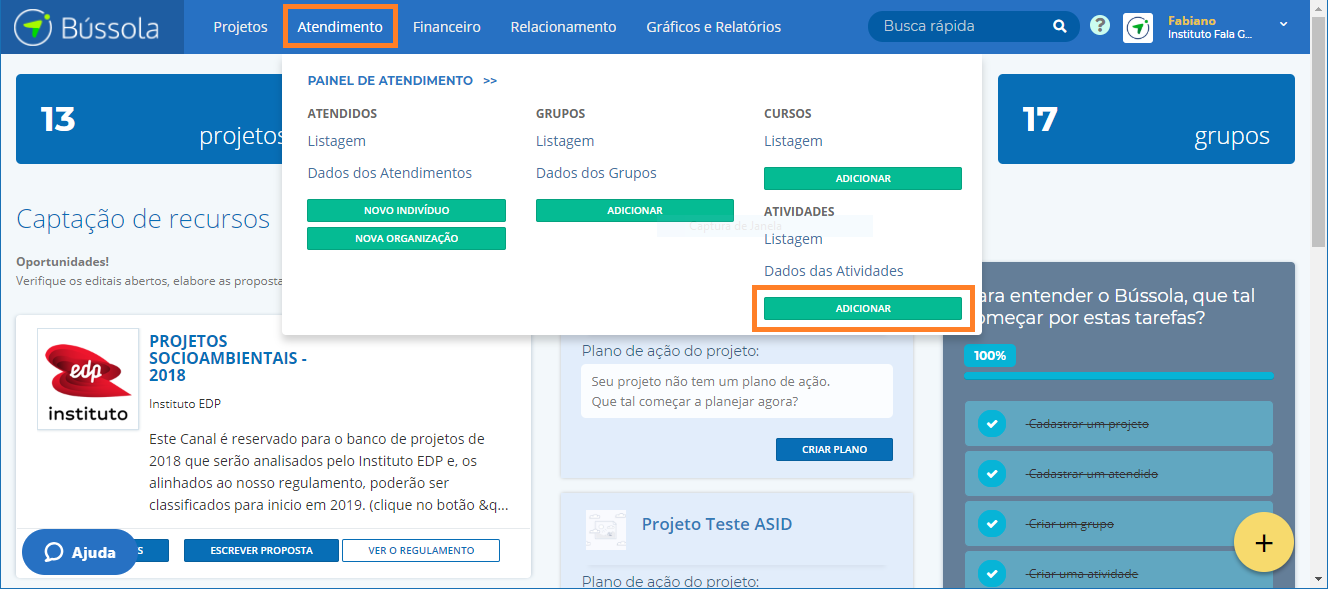Open the Financeiro menu

coord(446,27)
